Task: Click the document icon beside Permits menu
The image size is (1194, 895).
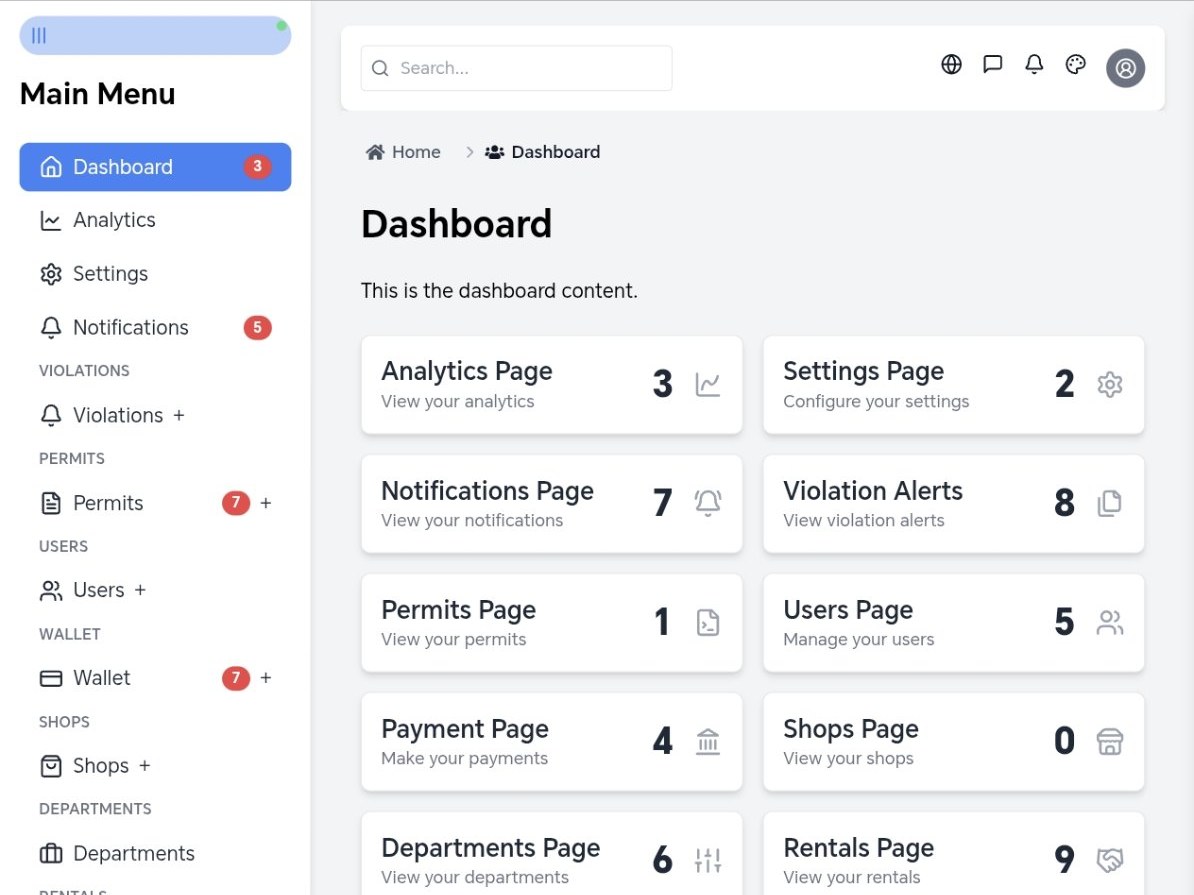Action: (x=51, y=503)
